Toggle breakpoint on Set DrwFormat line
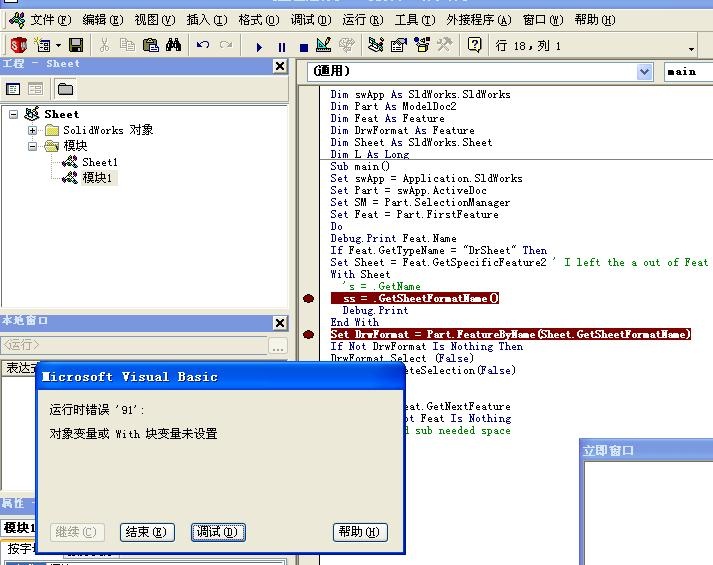 [x=308, y=335]
